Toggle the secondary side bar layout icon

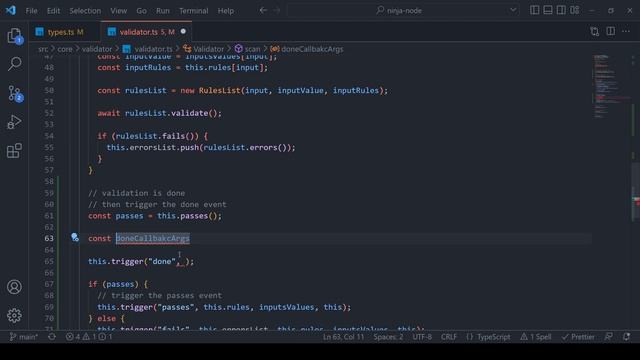561,10
